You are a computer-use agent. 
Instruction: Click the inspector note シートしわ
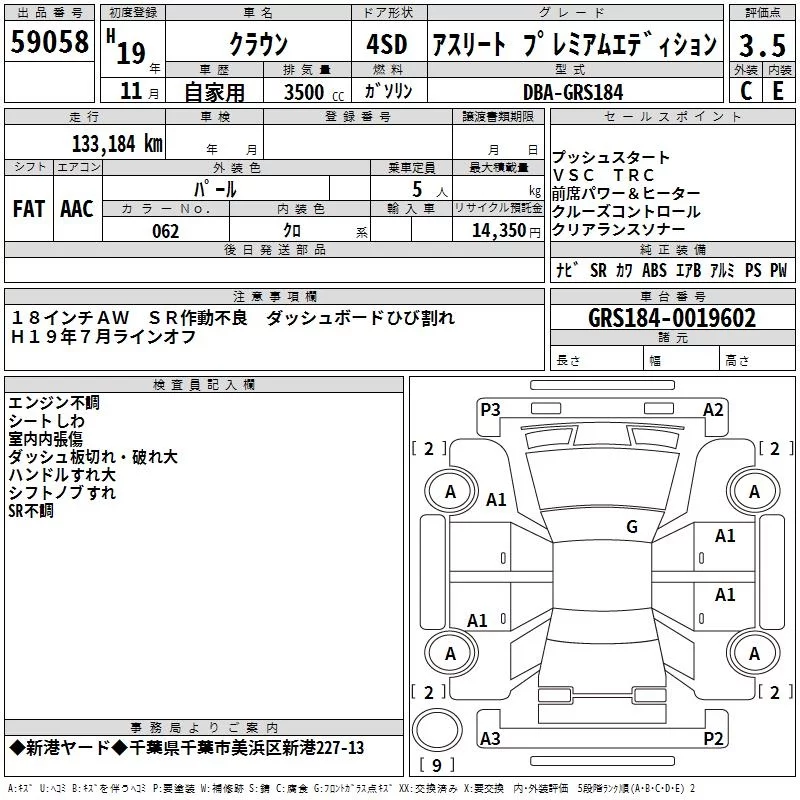tap(46, 421)
